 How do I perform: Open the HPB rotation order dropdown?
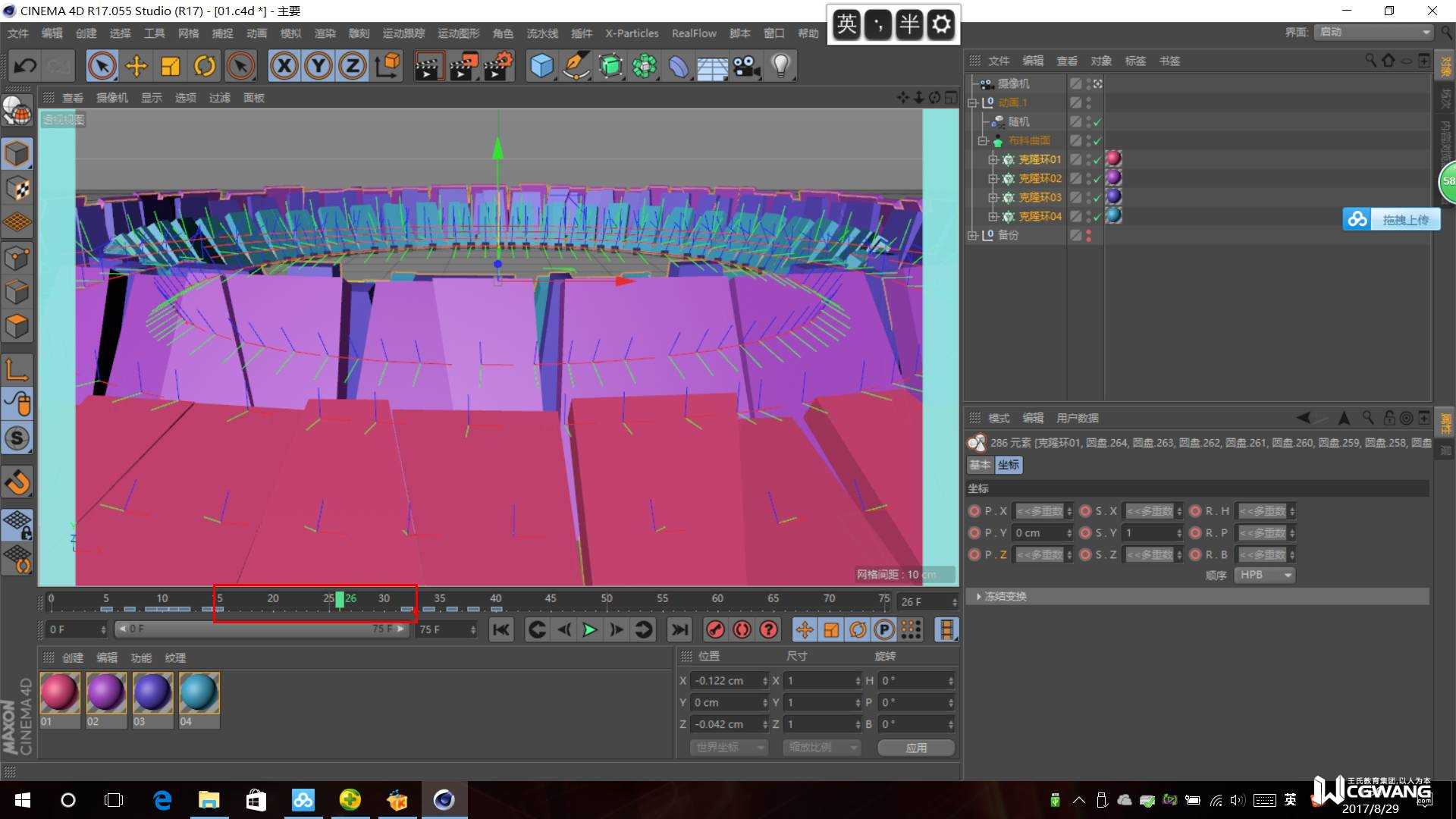1264,575
